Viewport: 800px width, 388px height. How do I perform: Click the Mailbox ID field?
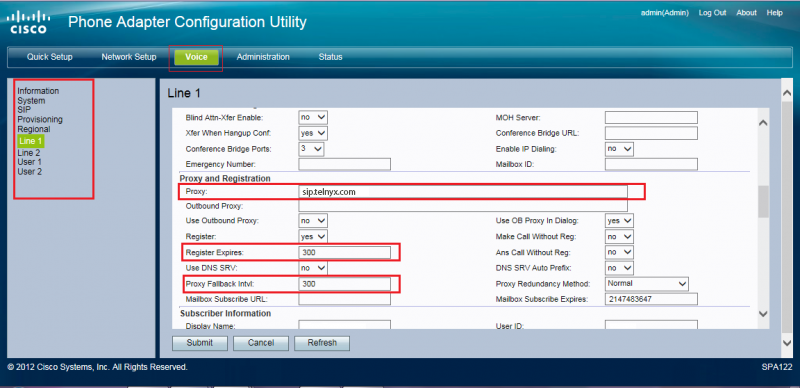click(x=651, y=164)
